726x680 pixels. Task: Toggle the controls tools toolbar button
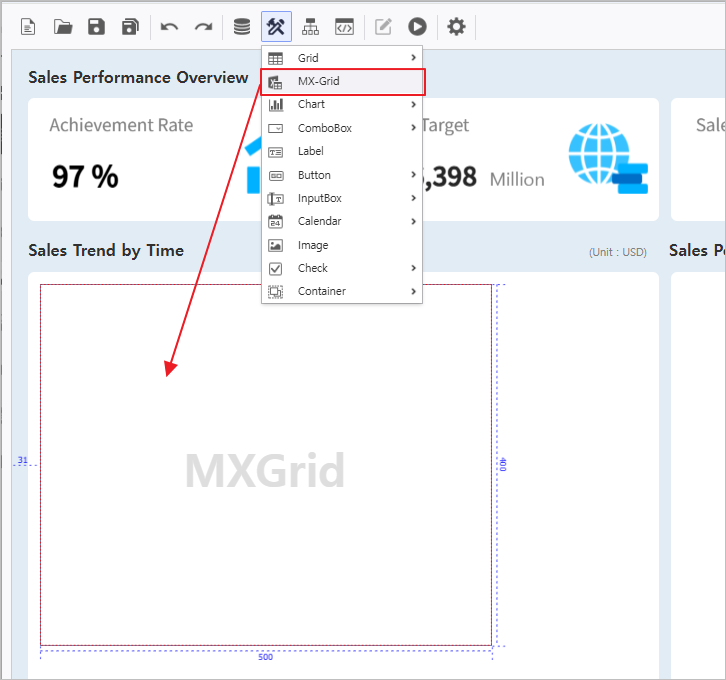tap(276, 27)
